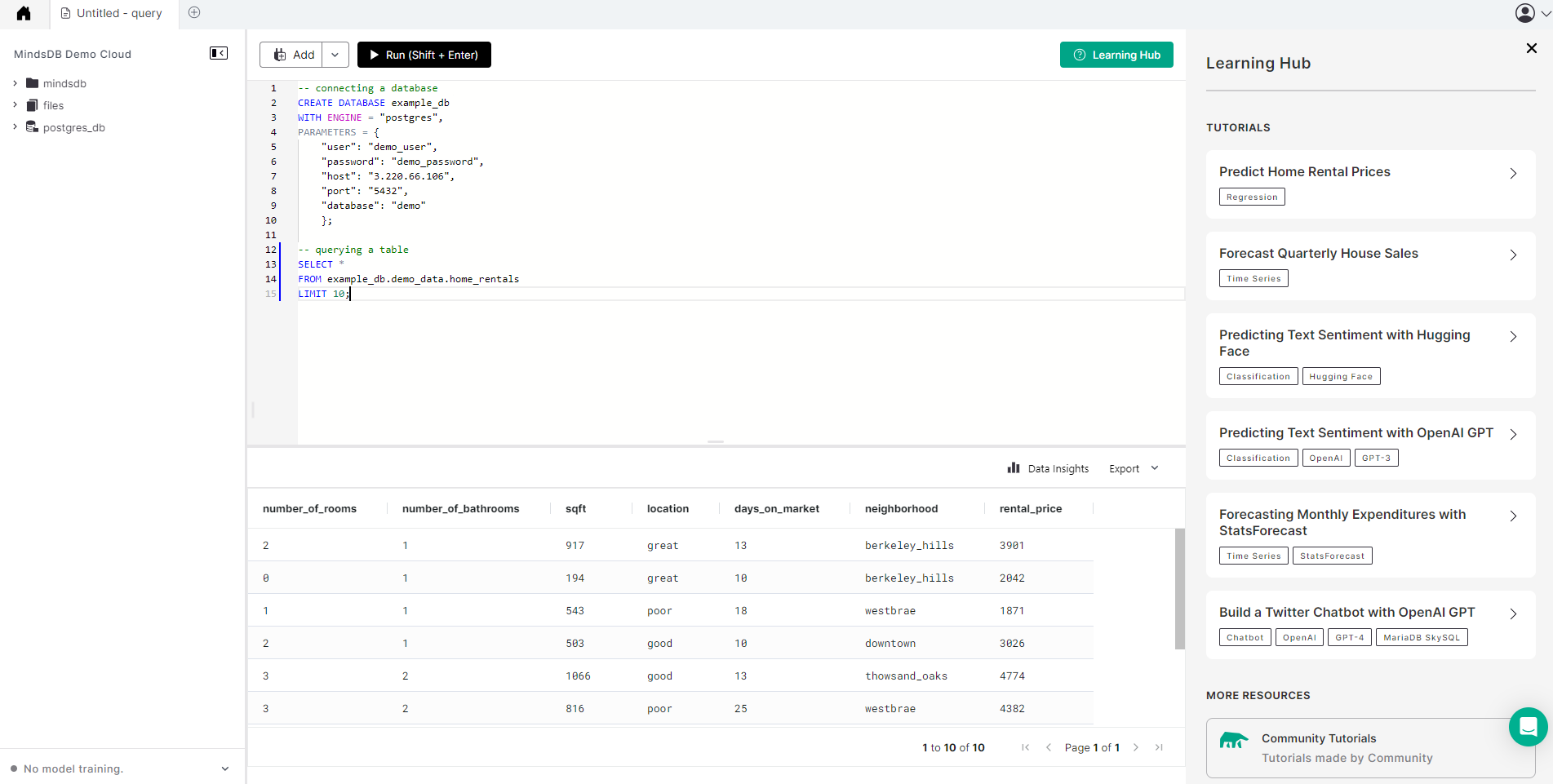Sort by rental_price column
This screenshot has width=1553, height=784.
(x=1031, y=508)
